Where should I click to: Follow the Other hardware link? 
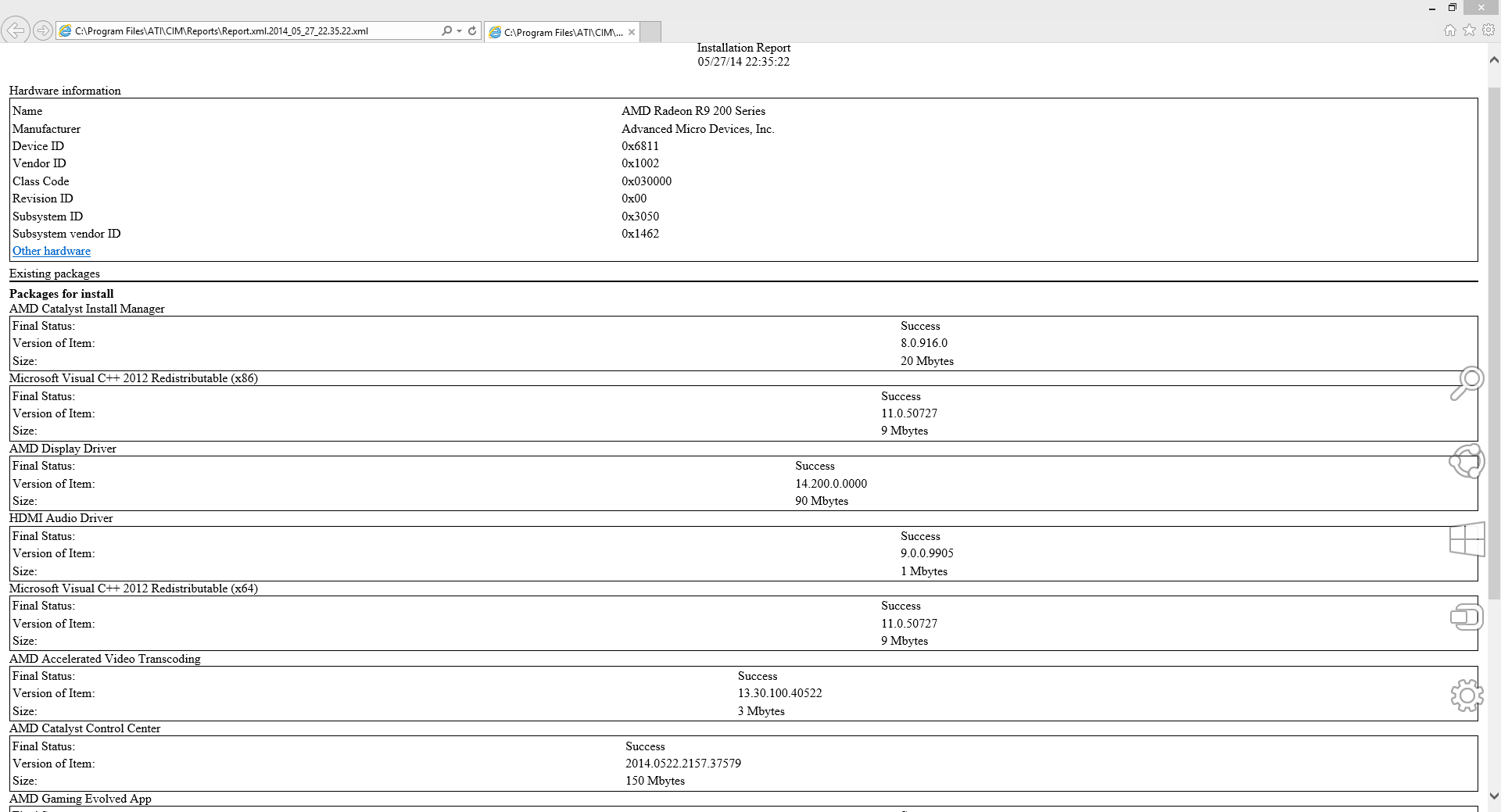point(52,251)
